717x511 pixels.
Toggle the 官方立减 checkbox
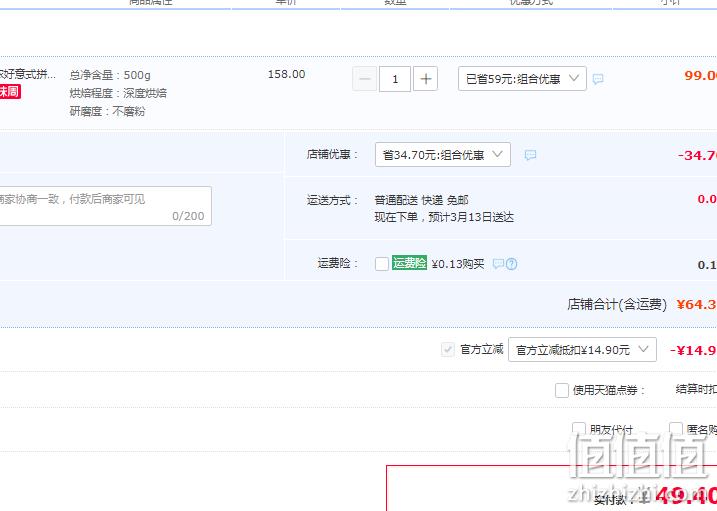448,350
